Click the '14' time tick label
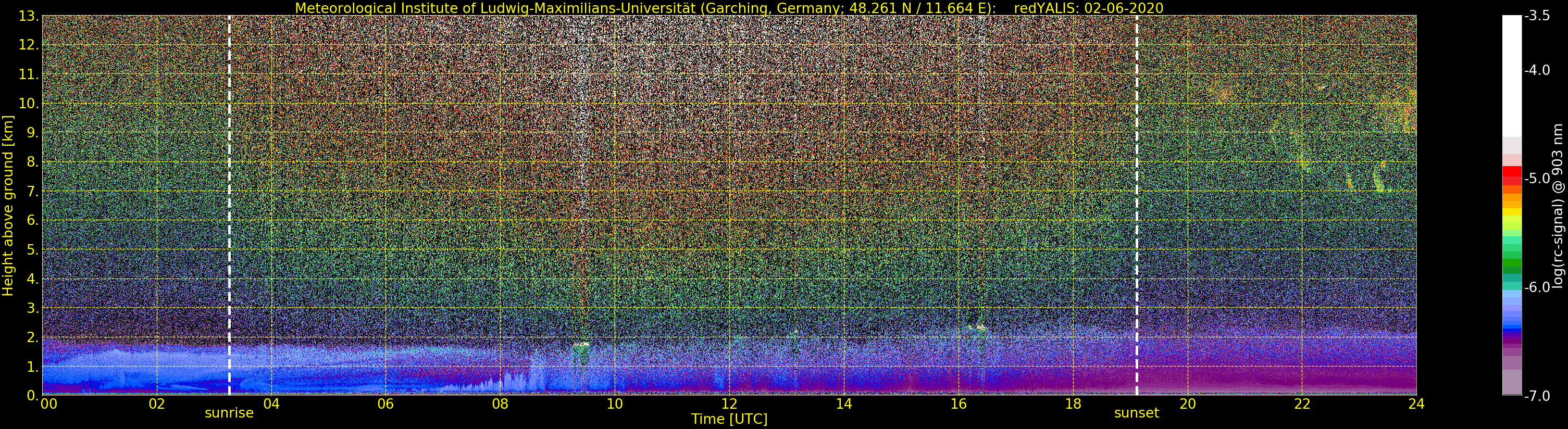Screen dimensions: 1568x429 point(844,403)
